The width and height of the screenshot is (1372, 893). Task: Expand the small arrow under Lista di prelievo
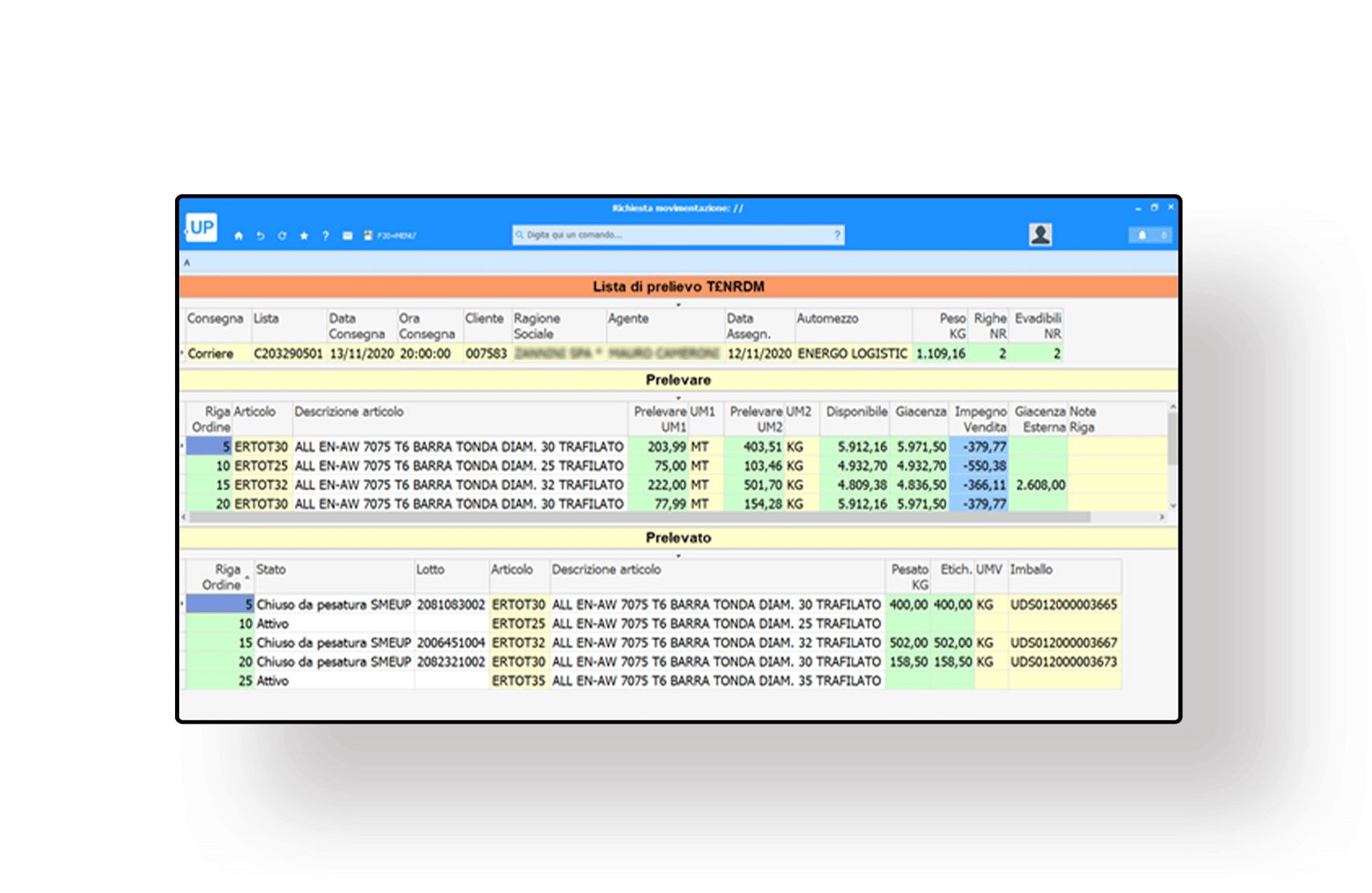678,305
